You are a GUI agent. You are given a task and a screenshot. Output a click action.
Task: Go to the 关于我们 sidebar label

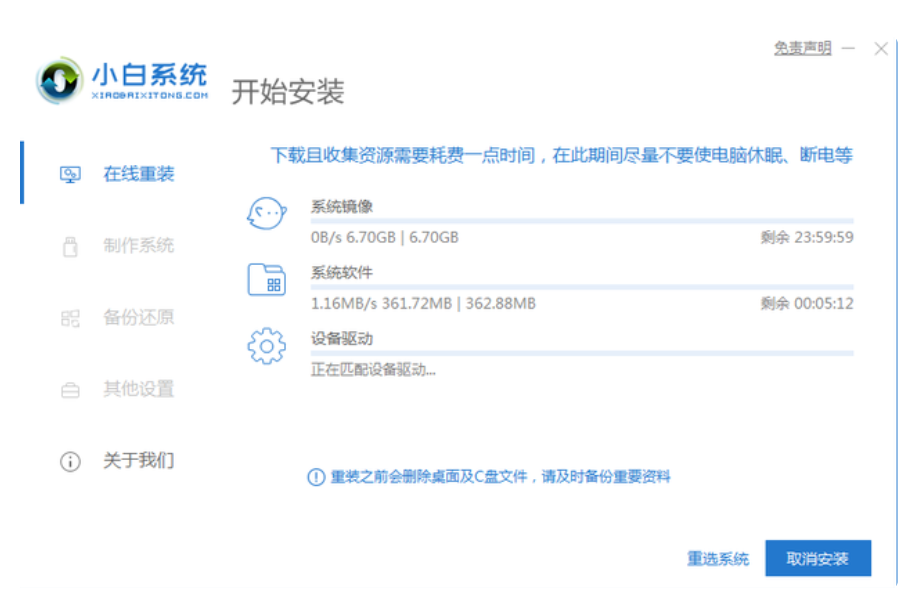click(139, 461)
